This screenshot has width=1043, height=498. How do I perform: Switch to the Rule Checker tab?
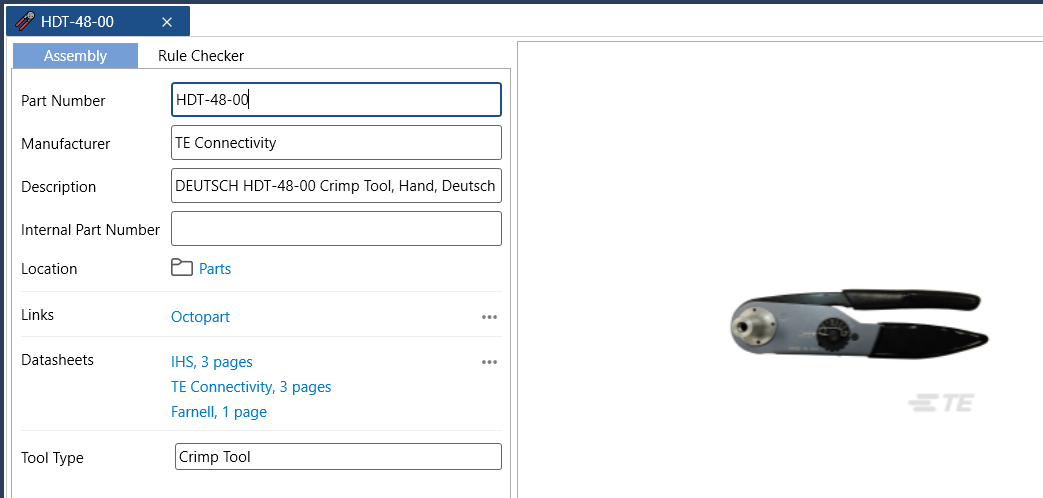[x=201, y=56]
